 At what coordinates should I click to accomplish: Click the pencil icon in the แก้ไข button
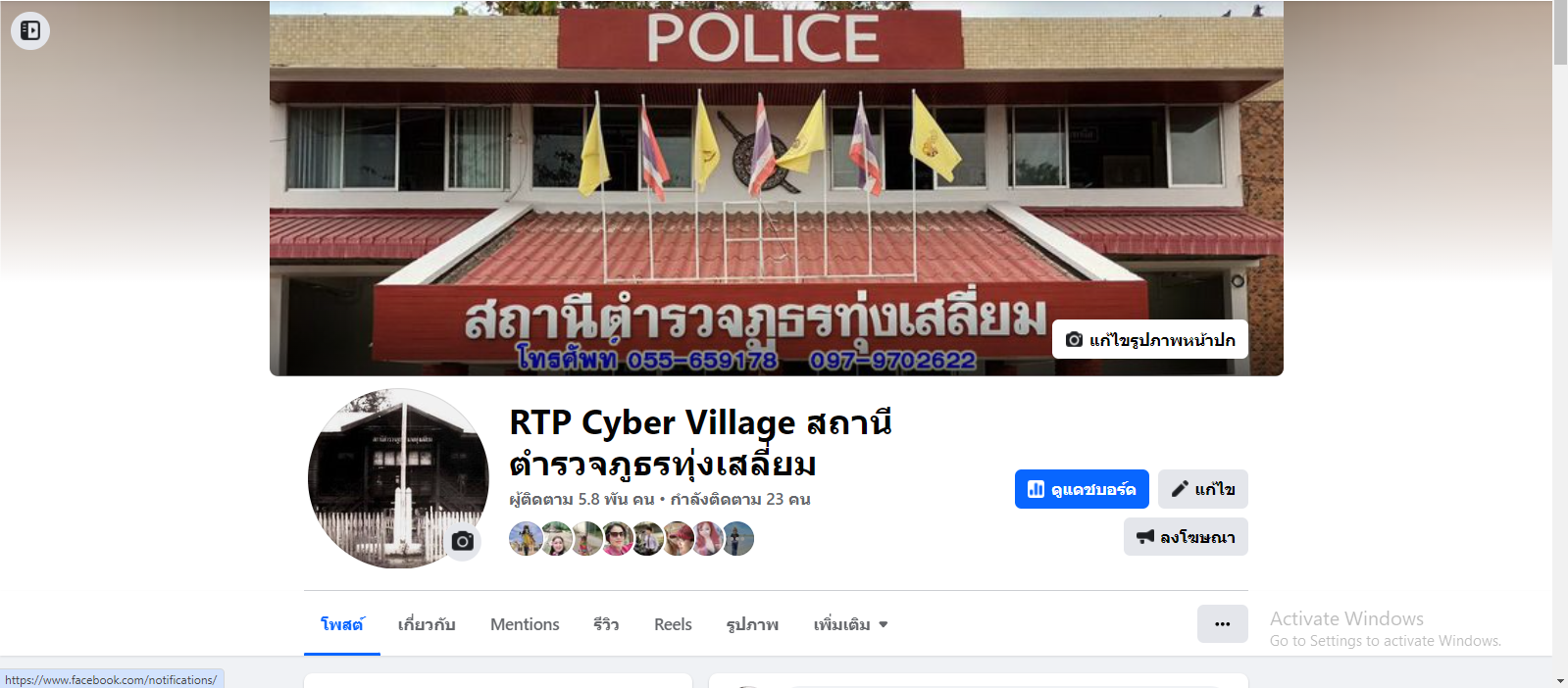coord(1180,489)
